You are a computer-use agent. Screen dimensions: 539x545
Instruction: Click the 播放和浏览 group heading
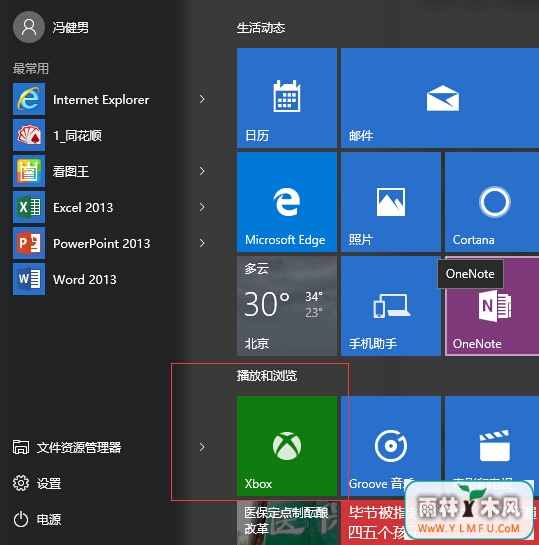267,376
